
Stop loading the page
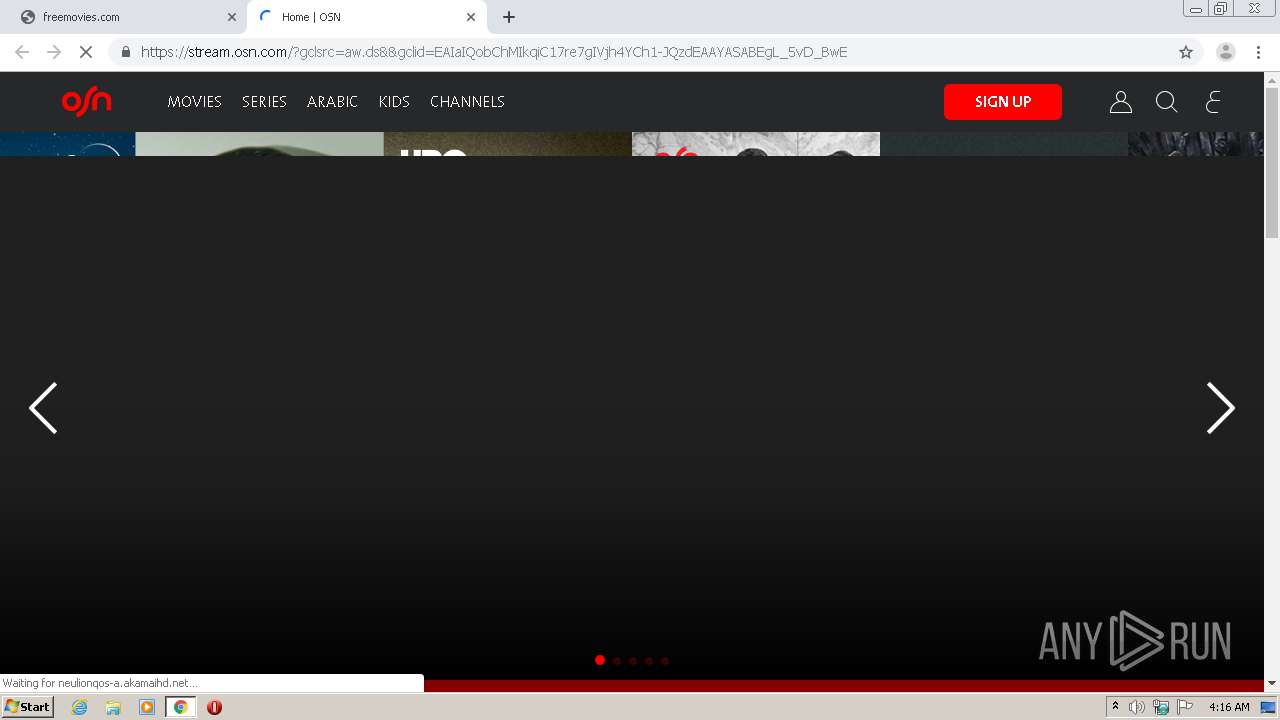pyautogui.click(x=86, y=52)
